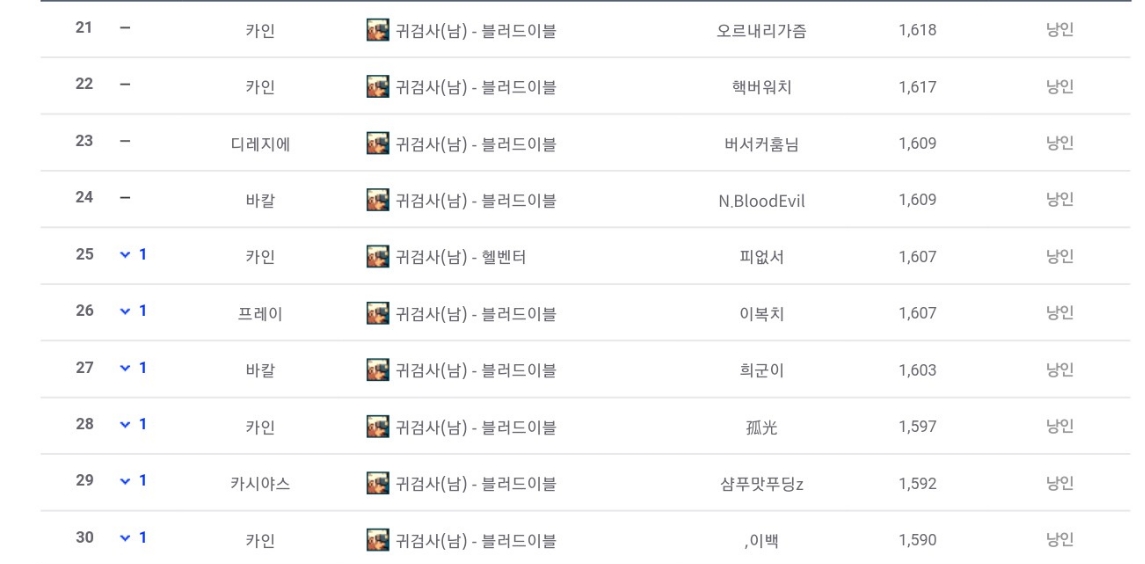Click the character icon beside 핵버워치's class
Image resolution: width=1145 pixels, height=564 pixels.
click(378, 86)
